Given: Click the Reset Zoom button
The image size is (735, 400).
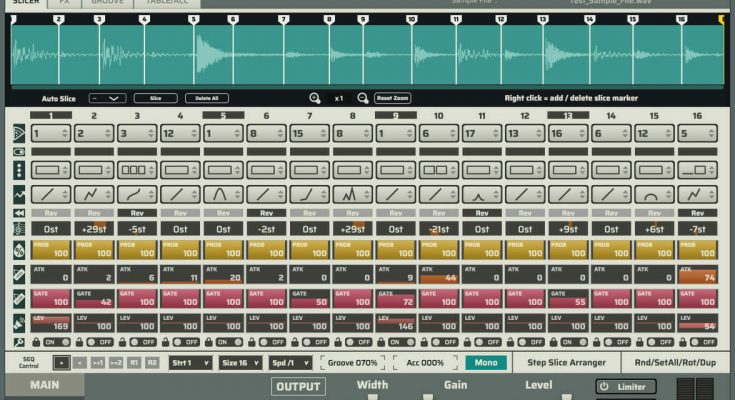Looking at the screenshot, I should tap(392, 98).
